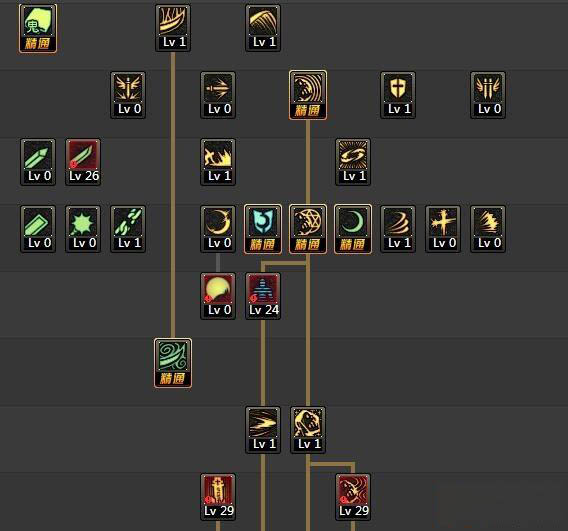Click the winged sword skill at Lv 0

coord(128,95)
